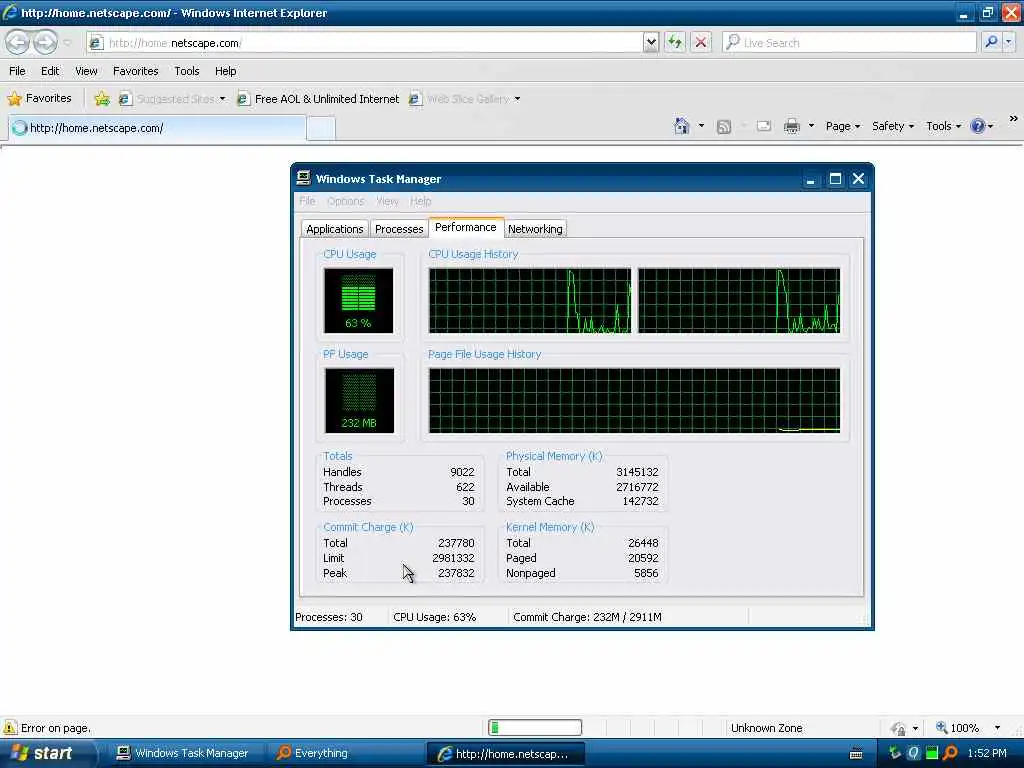Click the 1:52 PM system clock

(987, 753)
